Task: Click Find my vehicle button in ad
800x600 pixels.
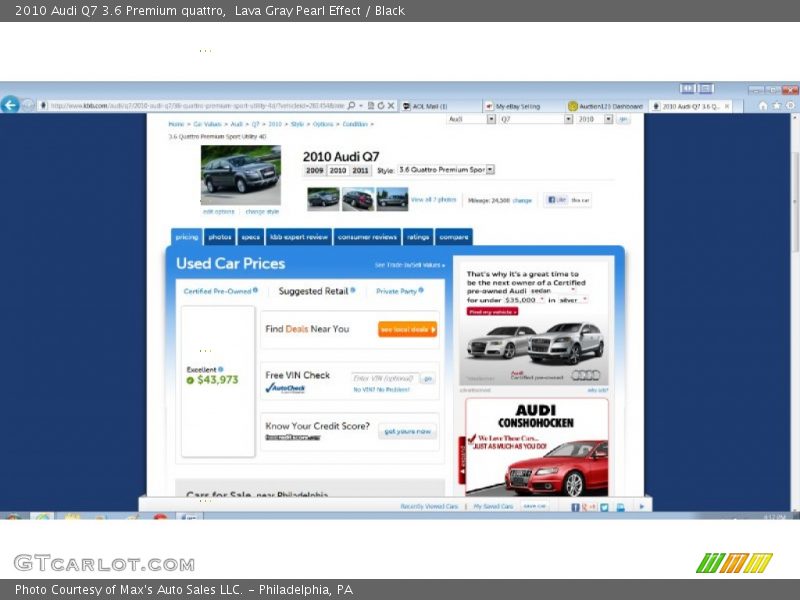Action: click(x=492, y=312)
